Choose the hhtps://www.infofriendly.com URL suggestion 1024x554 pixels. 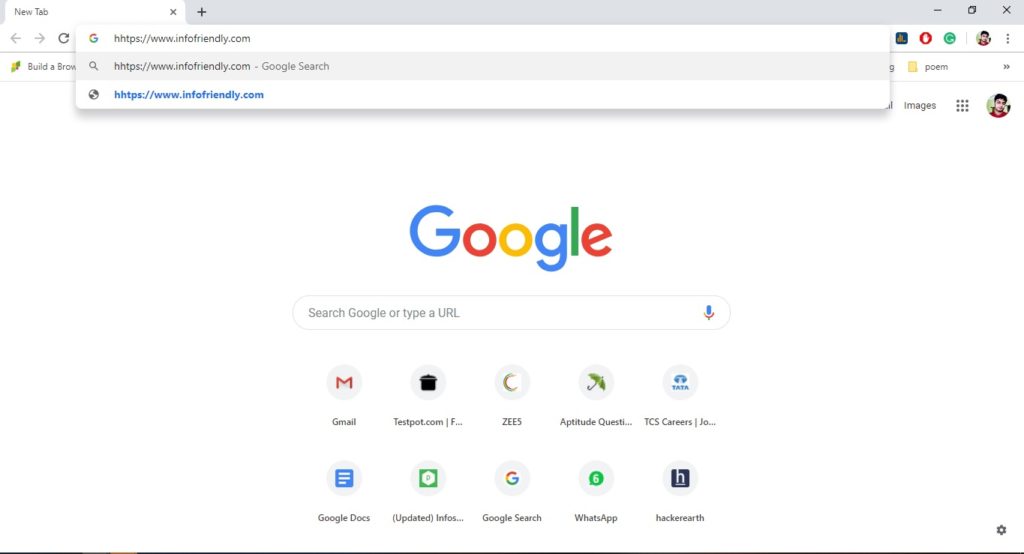pyautogui.click(x=483, y=95)
